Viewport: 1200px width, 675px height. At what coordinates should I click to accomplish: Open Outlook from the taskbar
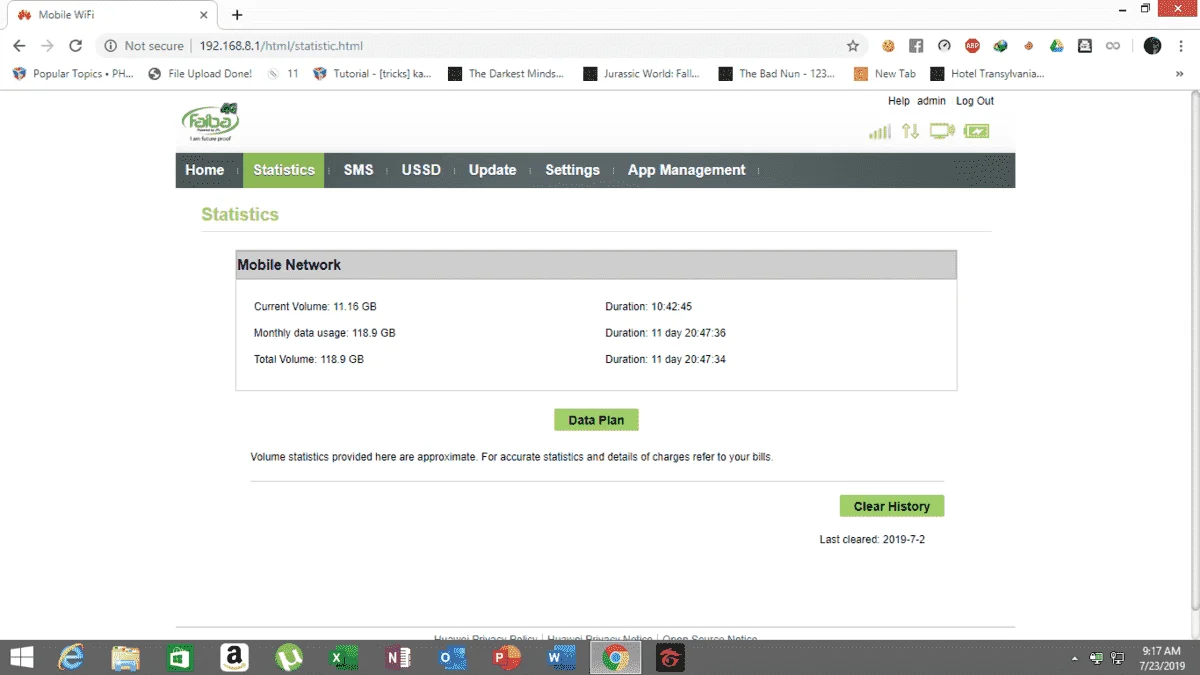pyautogui.click(x=452, y=657)
